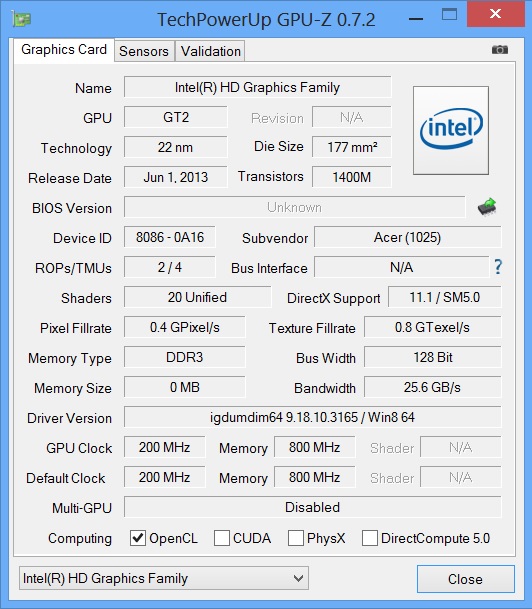
Task: Click the Release Date field Jun 1, 2013
Action: (176, 177)
